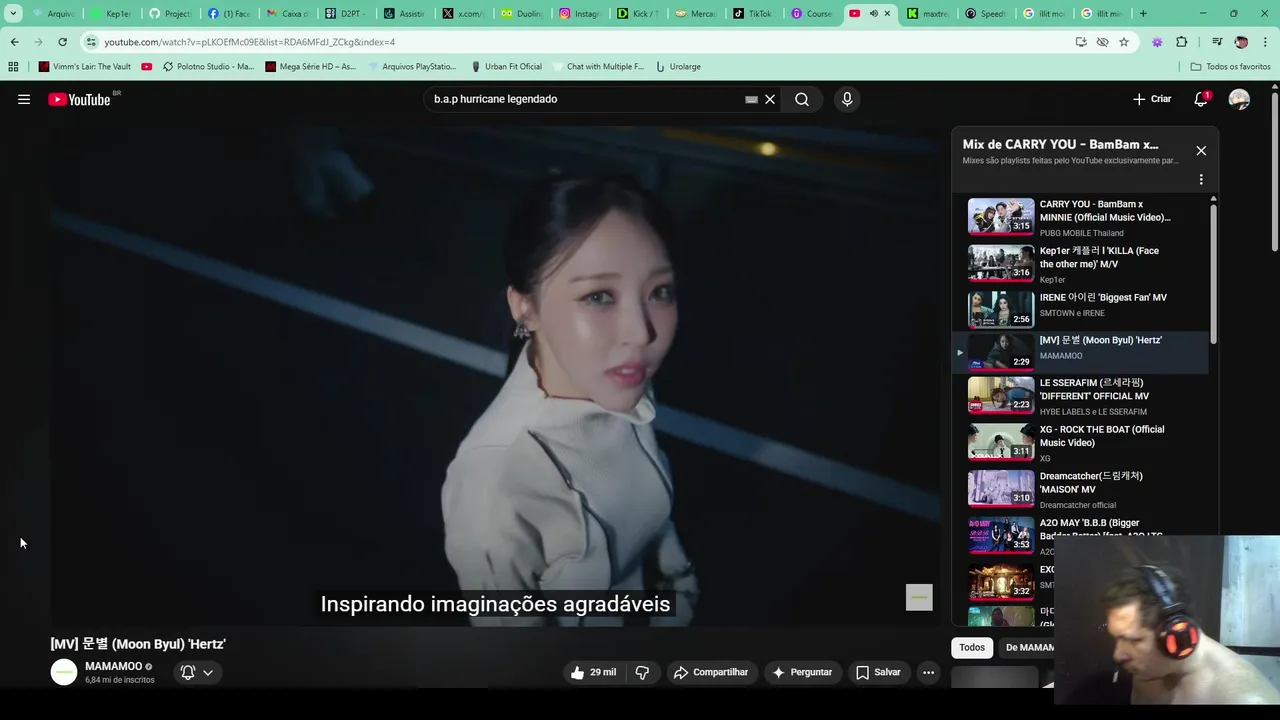Open the subscription notification bell dropdown
The image size is (1280, 720).
(x=197, y=672)
